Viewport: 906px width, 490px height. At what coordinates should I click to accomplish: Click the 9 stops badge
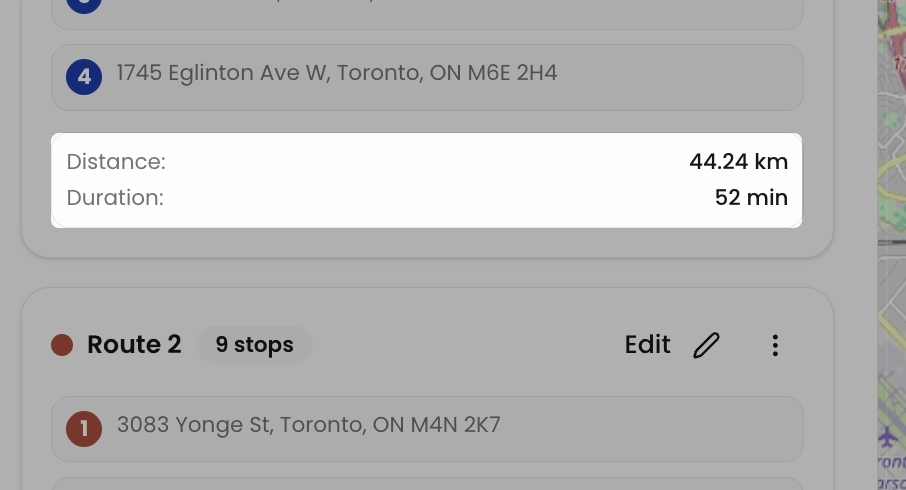coord(254,345)
